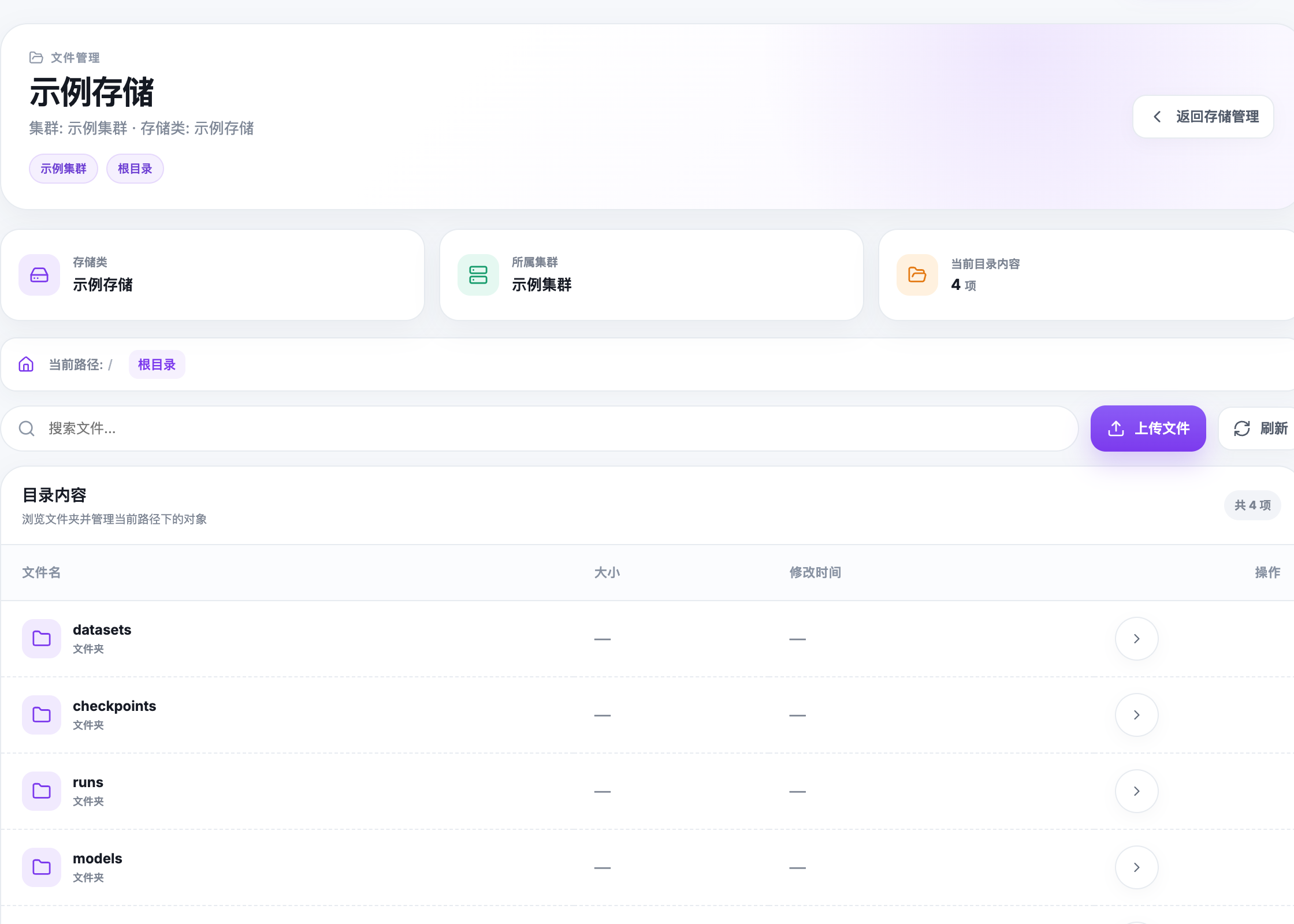Click the 集群: 示例集群 subtitle line

point(142,128)
